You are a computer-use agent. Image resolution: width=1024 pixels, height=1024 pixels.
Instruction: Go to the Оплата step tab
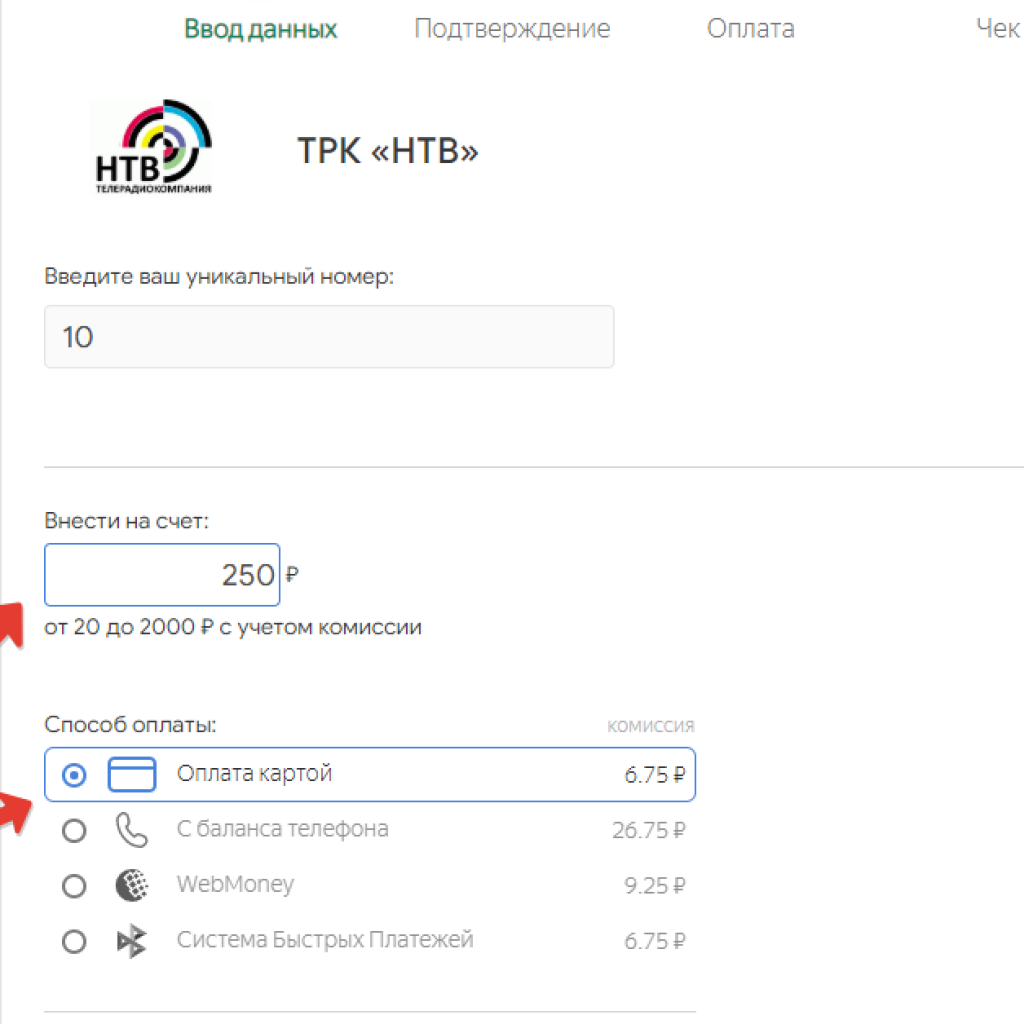[x=750, y=29]
